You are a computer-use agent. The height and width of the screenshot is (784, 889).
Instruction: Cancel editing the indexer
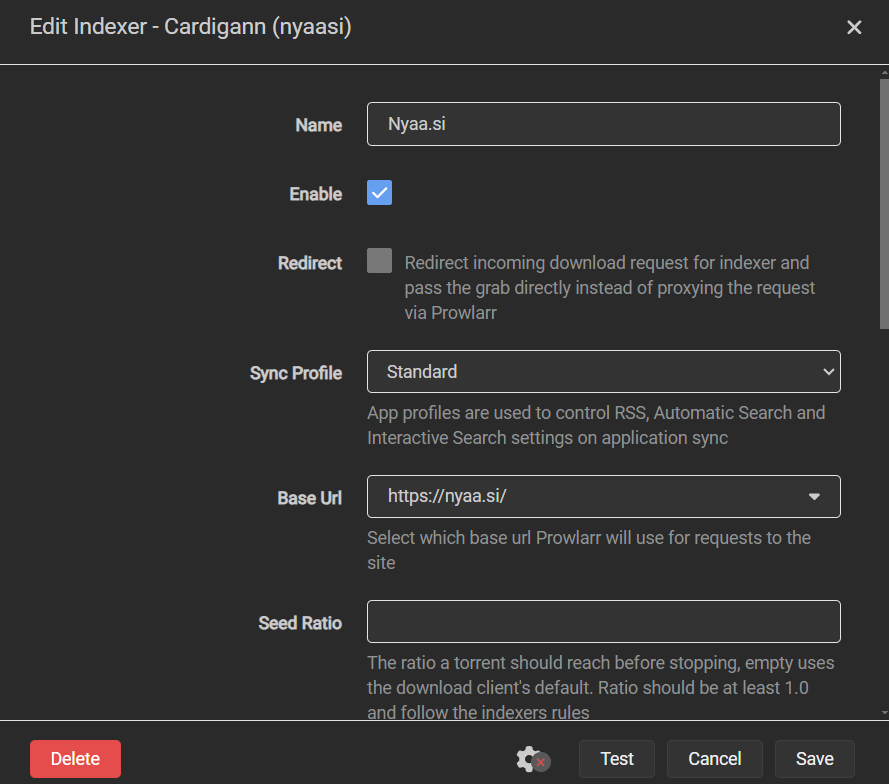coord(715,759)
